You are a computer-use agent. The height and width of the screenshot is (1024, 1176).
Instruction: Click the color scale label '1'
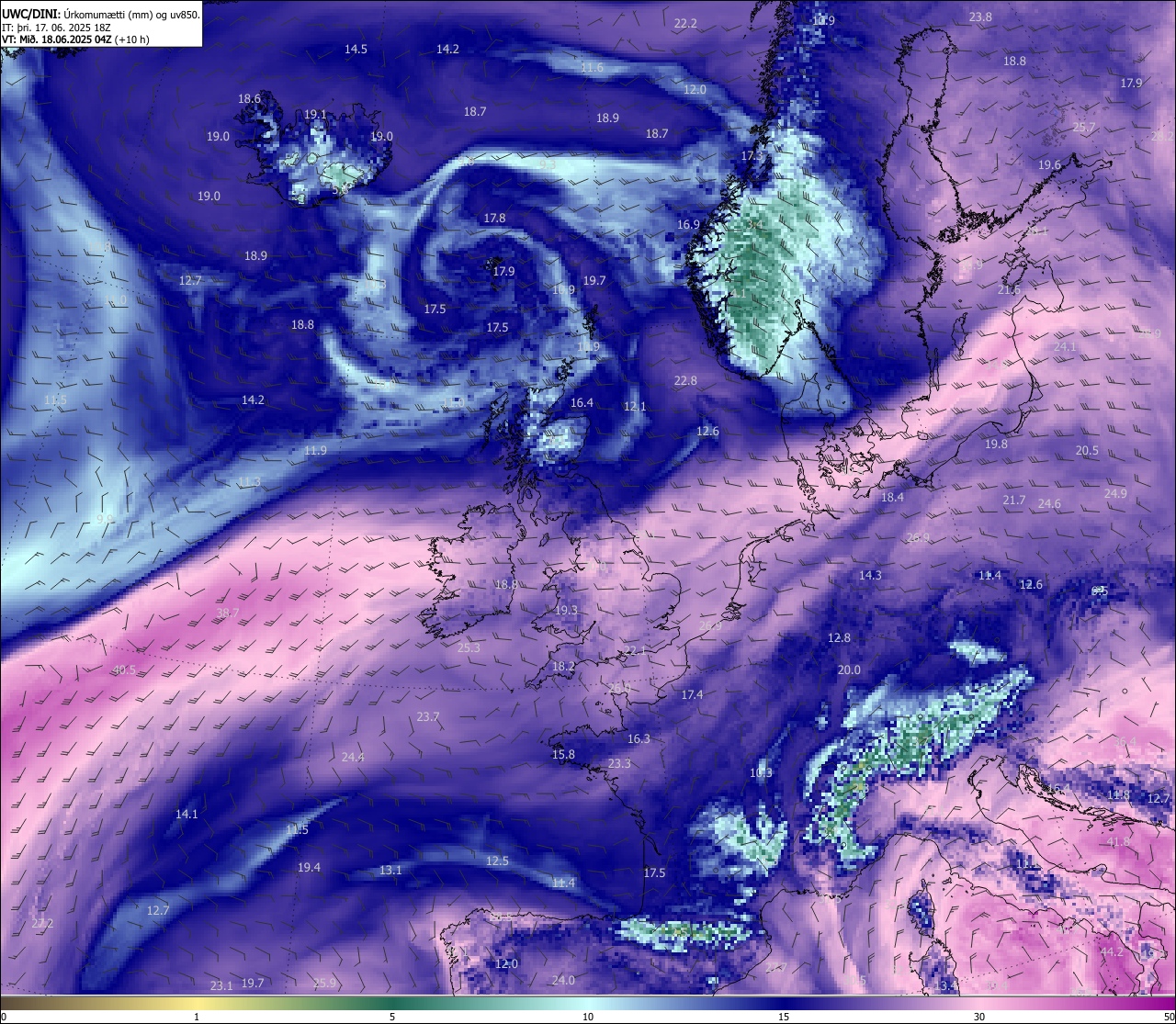pos(197,1017)
